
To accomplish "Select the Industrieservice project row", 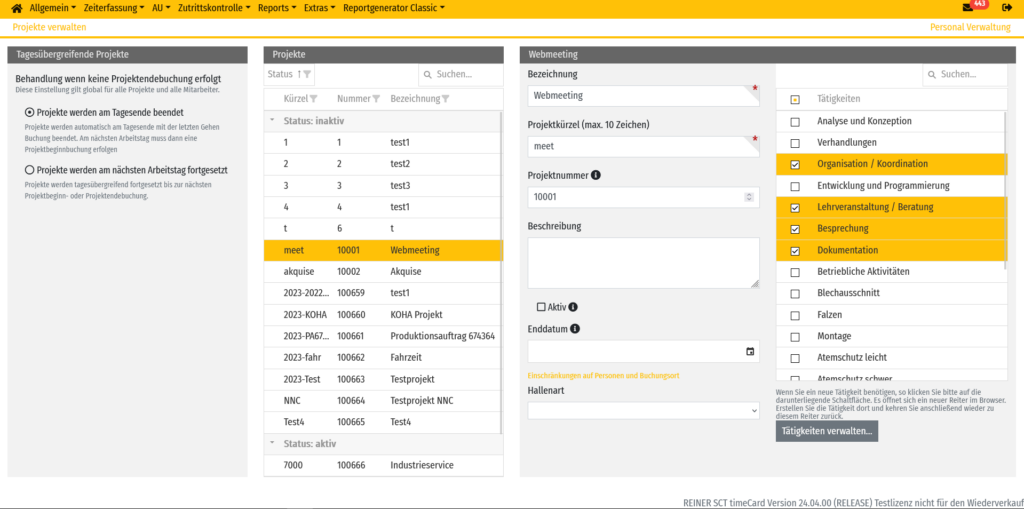I will 383,466.
